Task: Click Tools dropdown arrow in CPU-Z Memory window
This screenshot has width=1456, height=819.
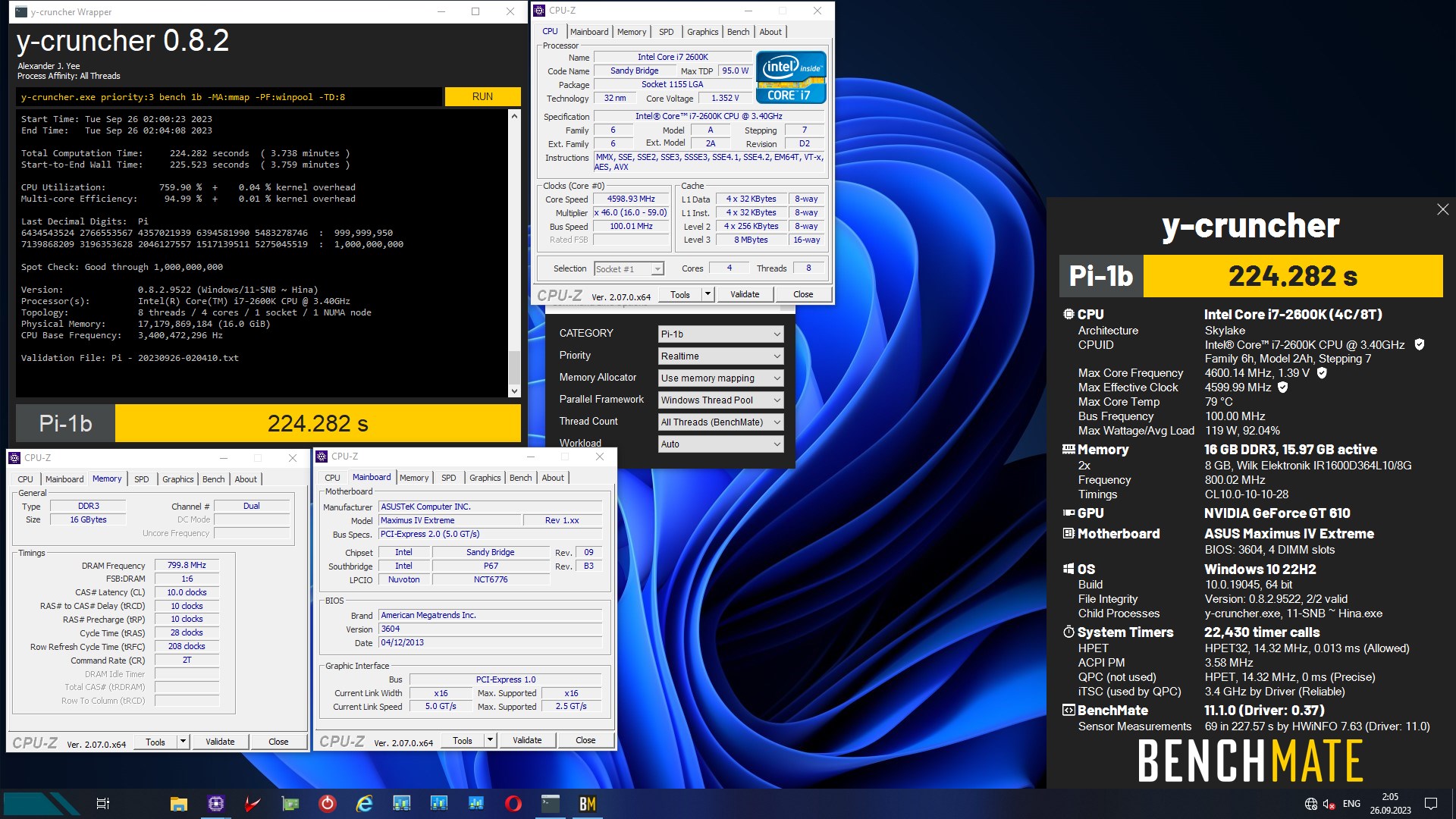Action: click(183, 742)
